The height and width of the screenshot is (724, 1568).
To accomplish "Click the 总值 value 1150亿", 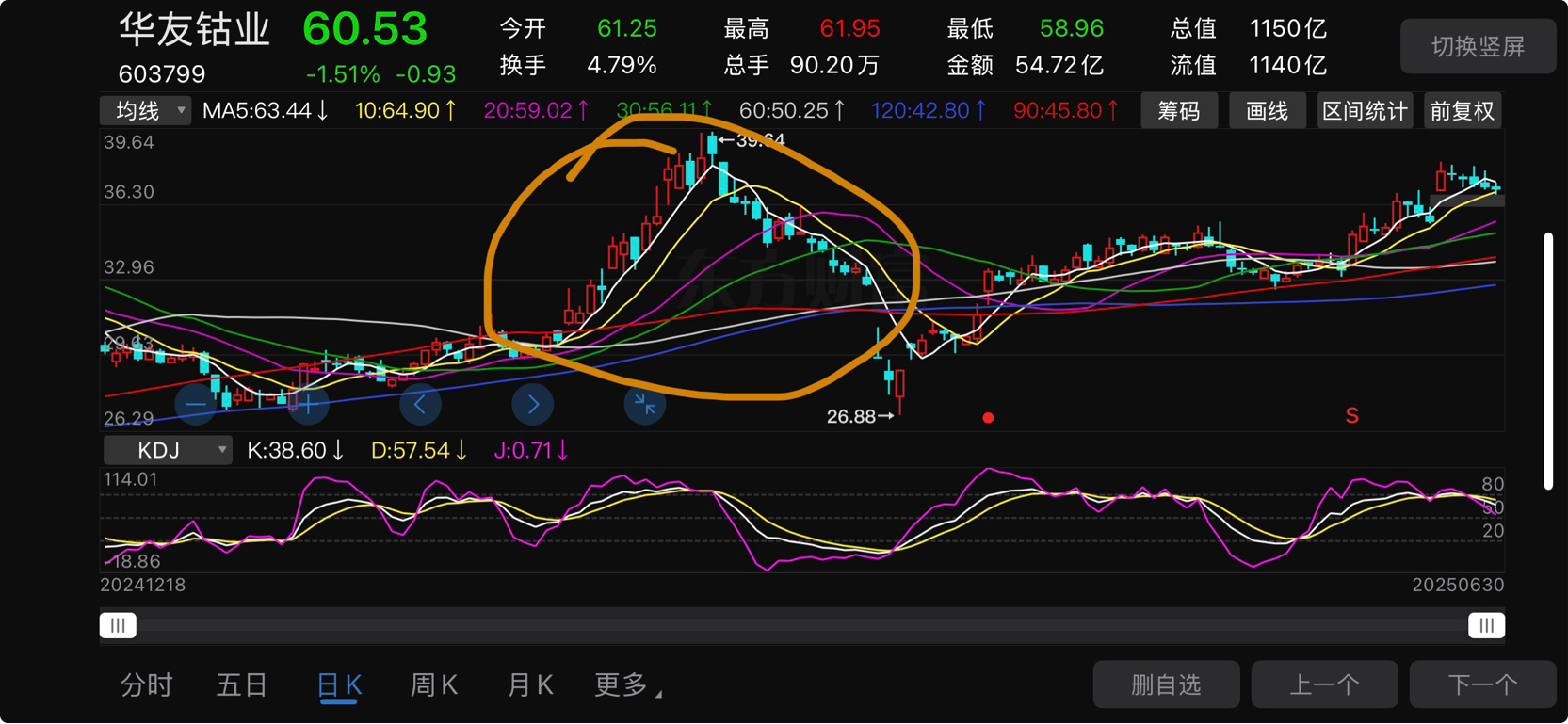I will coord(1288,28).
